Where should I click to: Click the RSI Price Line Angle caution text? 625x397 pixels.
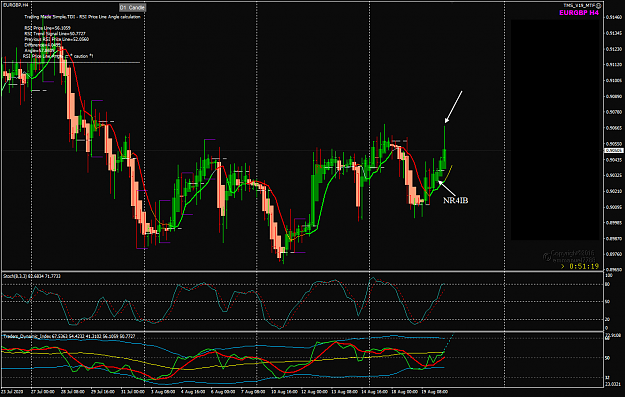[58, 56]
